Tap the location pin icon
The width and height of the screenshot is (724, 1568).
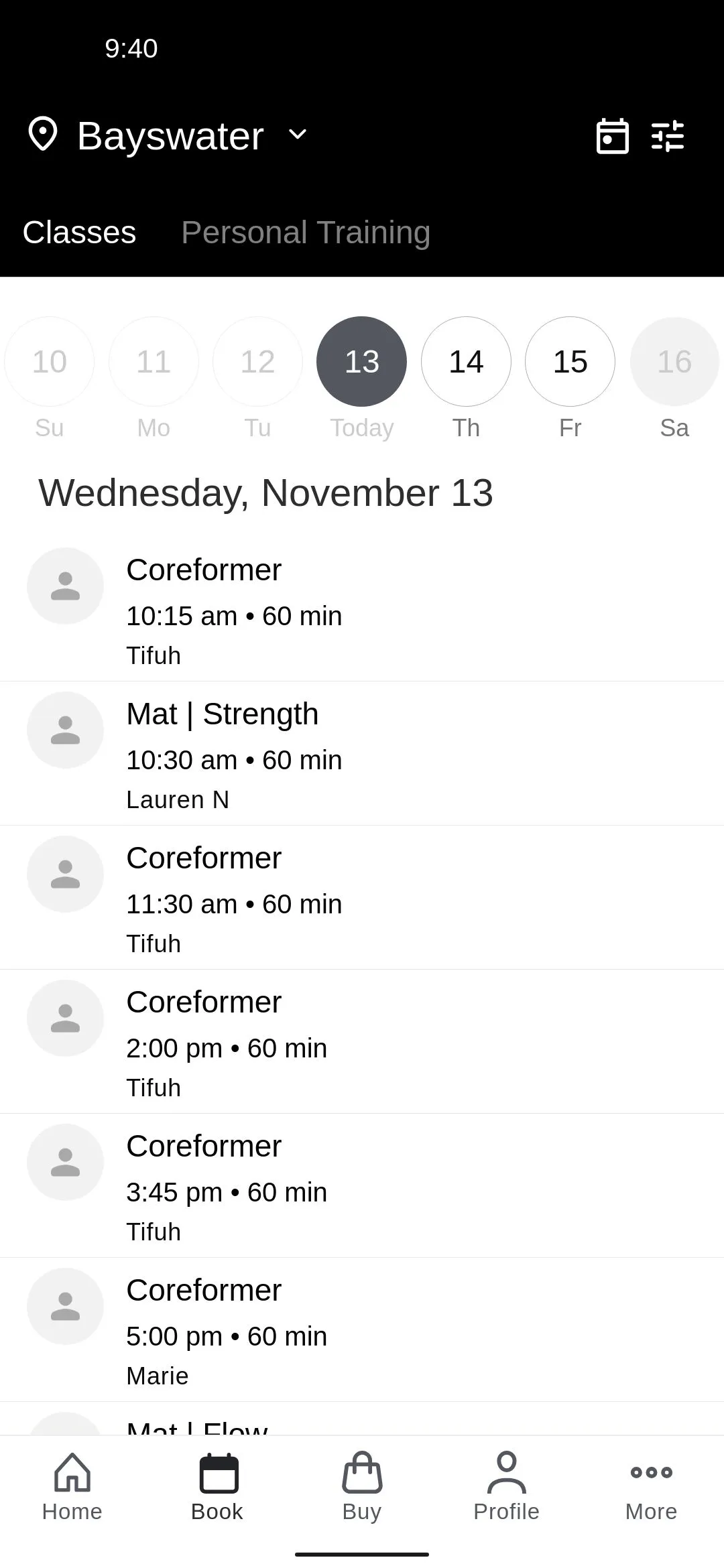[43, 135]
